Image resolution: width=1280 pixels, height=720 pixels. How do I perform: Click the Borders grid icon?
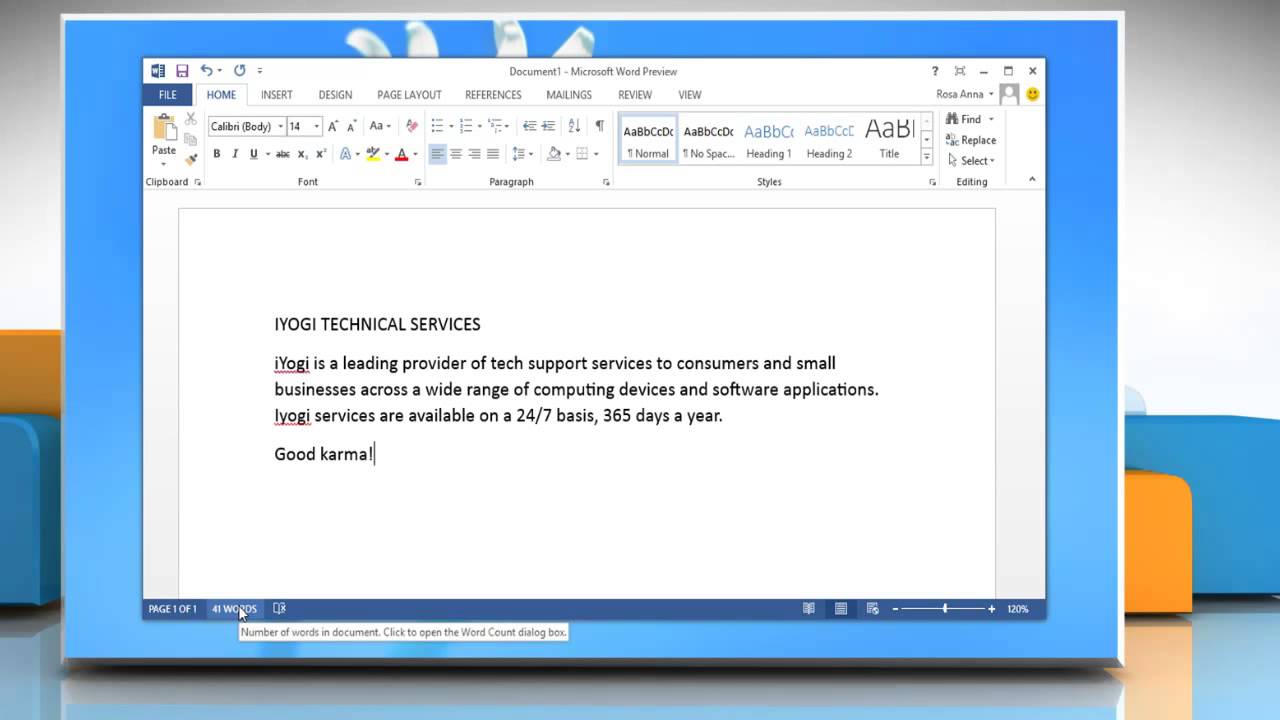582,154
